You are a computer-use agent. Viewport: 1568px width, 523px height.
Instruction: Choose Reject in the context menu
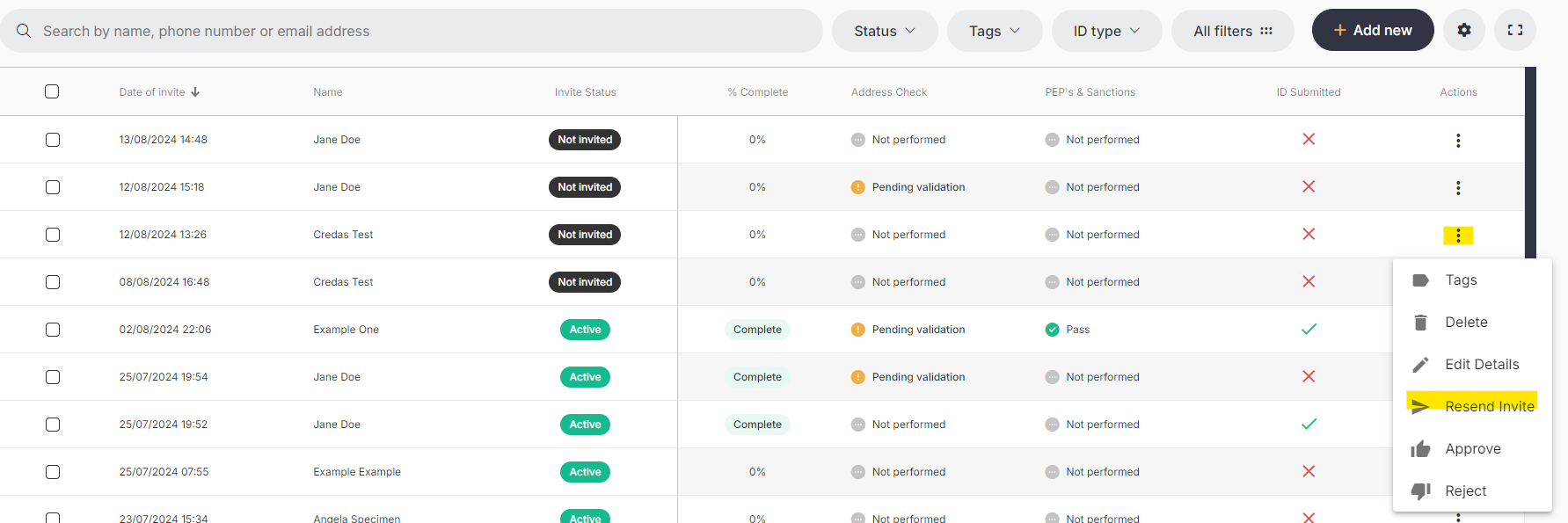[1472, 491]
